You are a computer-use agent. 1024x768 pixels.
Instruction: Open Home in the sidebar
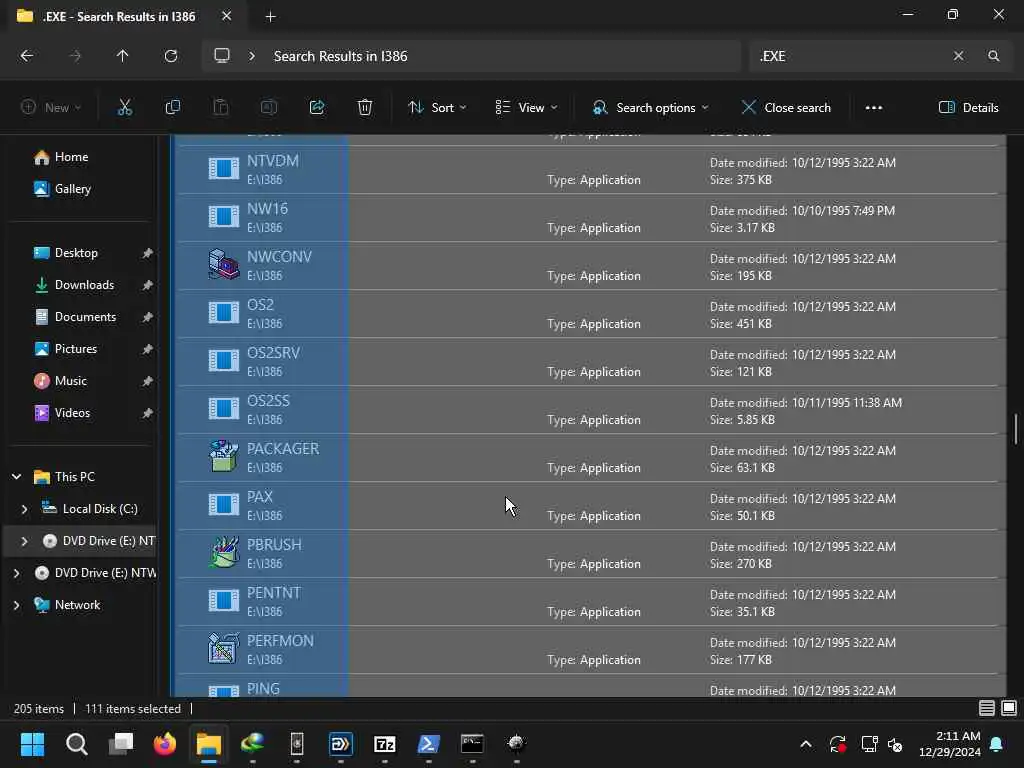coord(71,157)
